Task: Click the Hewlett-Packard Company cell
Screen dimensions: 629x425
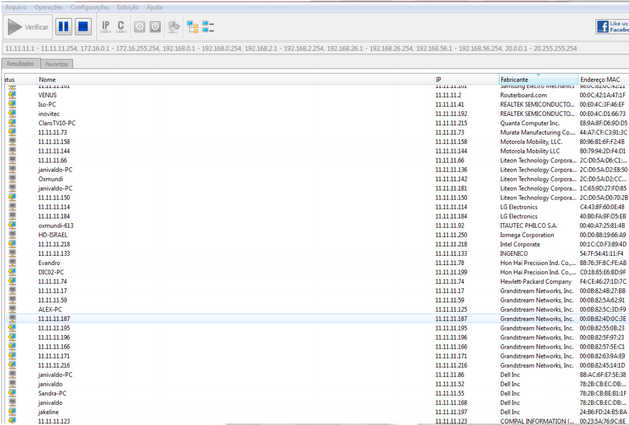Action: click(x=536, y=281)
